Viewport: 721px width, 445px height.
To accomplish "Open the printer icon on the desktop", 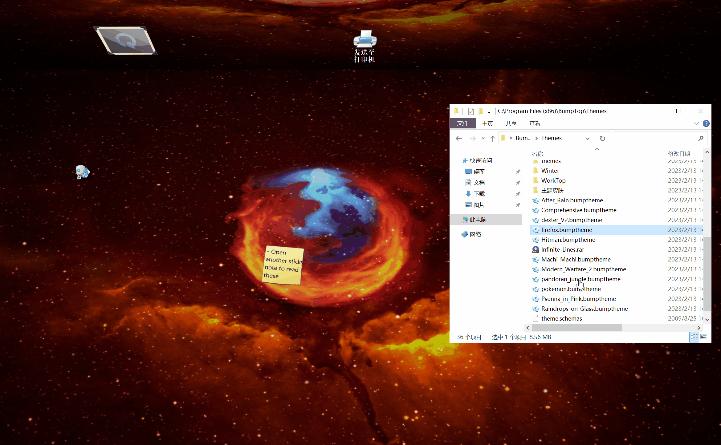I will (365, 46).
